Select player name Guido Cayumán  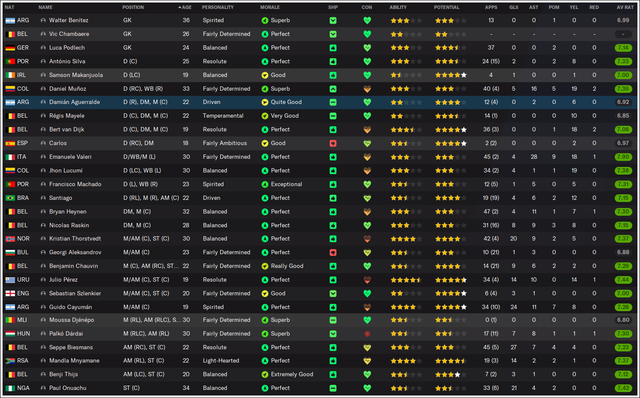point(70,307)
